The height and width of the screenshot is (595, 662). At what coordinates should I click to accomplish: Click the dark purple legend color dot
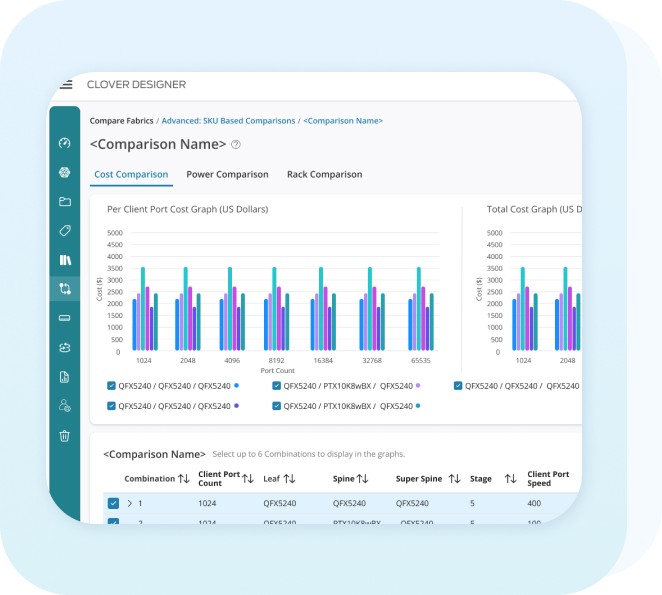tap(236, 405)
